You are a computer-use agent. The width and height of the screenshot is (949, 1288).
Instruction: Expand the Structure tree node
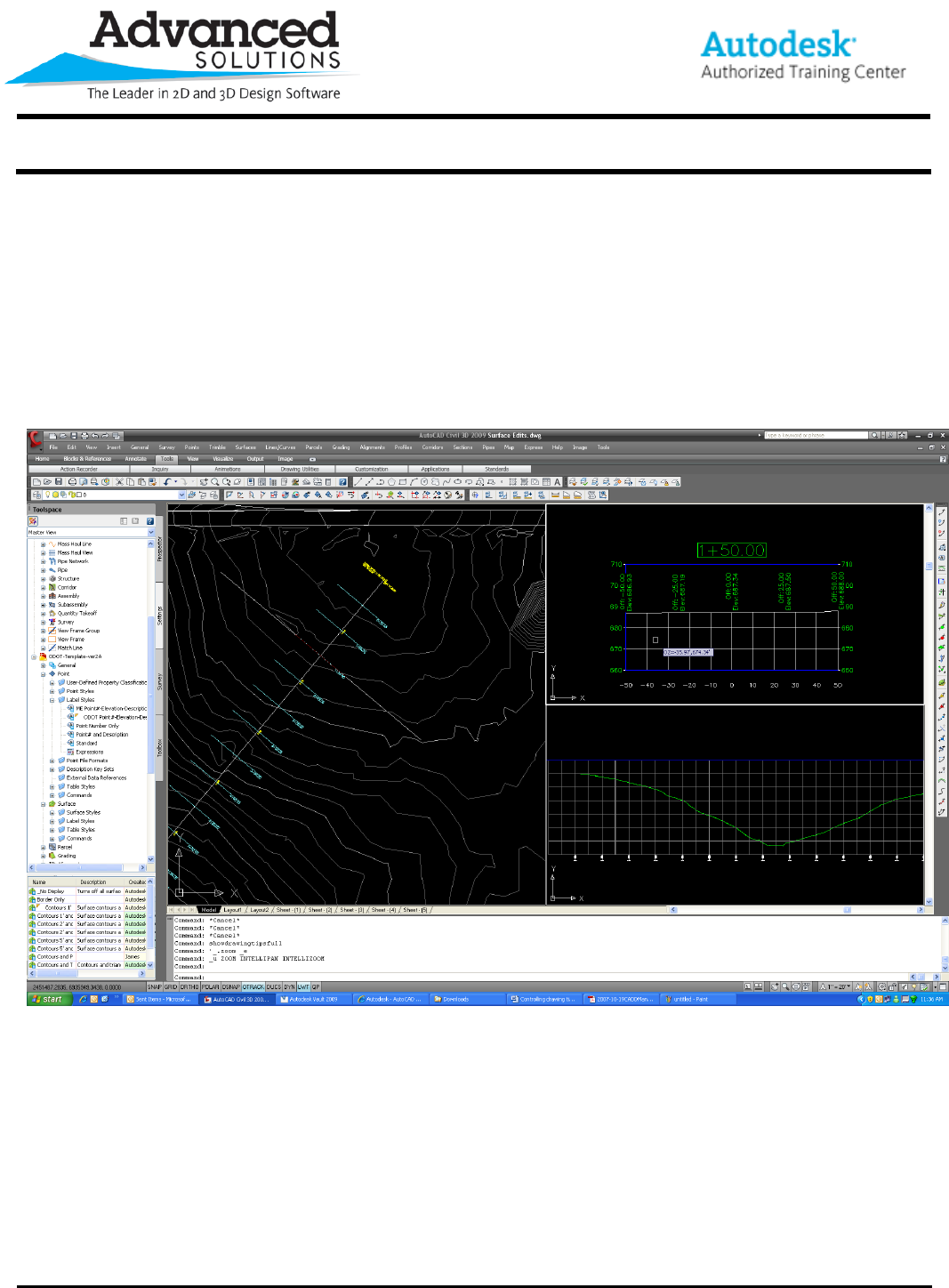[43, 579]
